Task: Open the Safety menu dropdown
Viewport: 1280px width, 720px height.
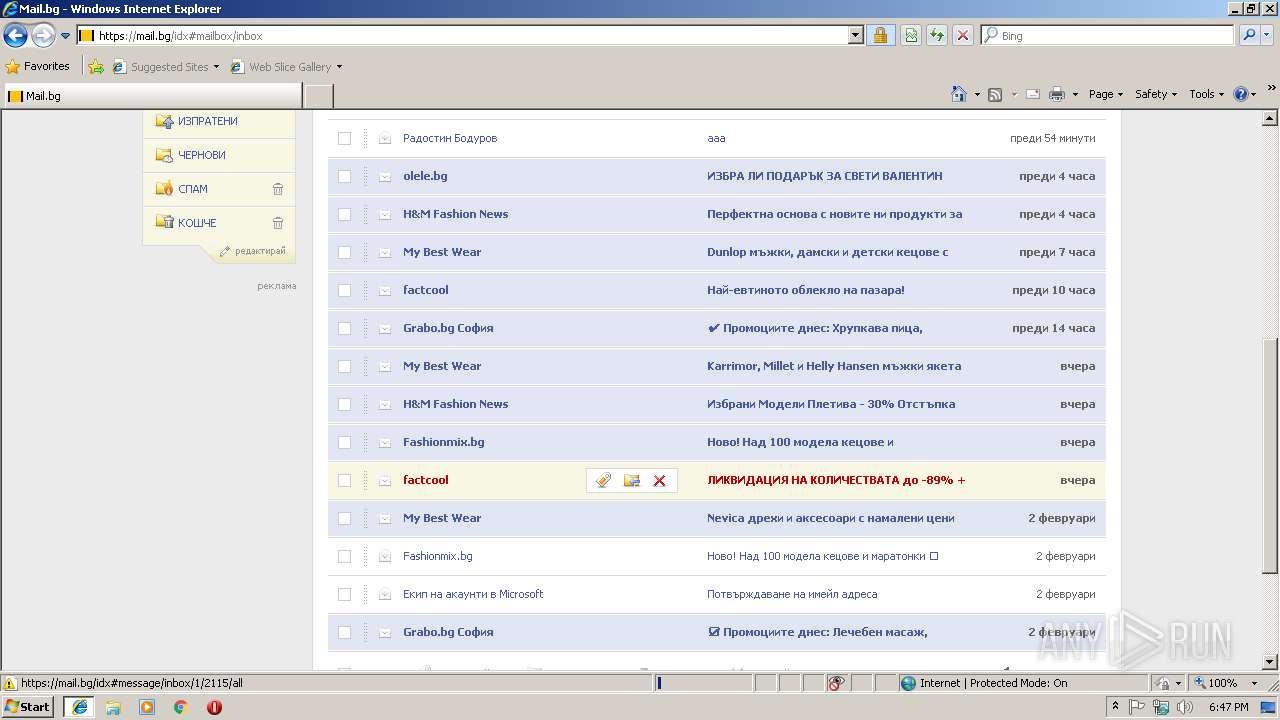Action: coord(1156,94)
